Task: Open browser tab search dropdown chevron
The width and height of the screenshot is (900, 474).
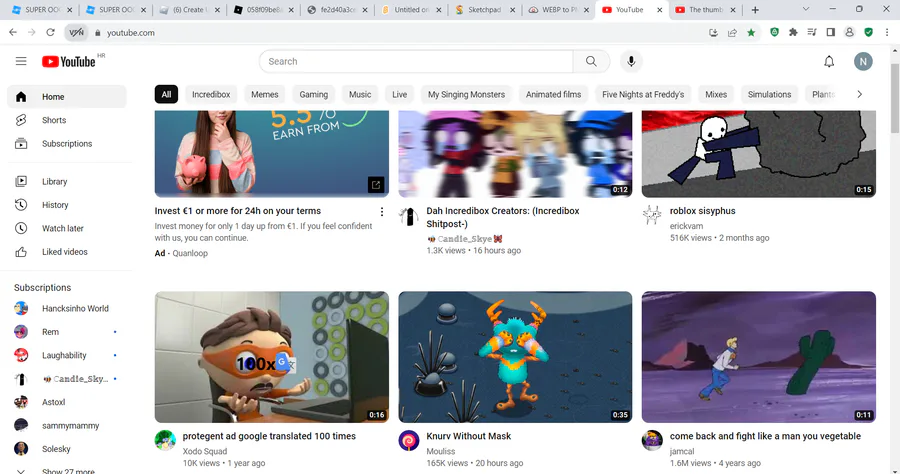Action: pyautogui.click(x=805, y=9)
